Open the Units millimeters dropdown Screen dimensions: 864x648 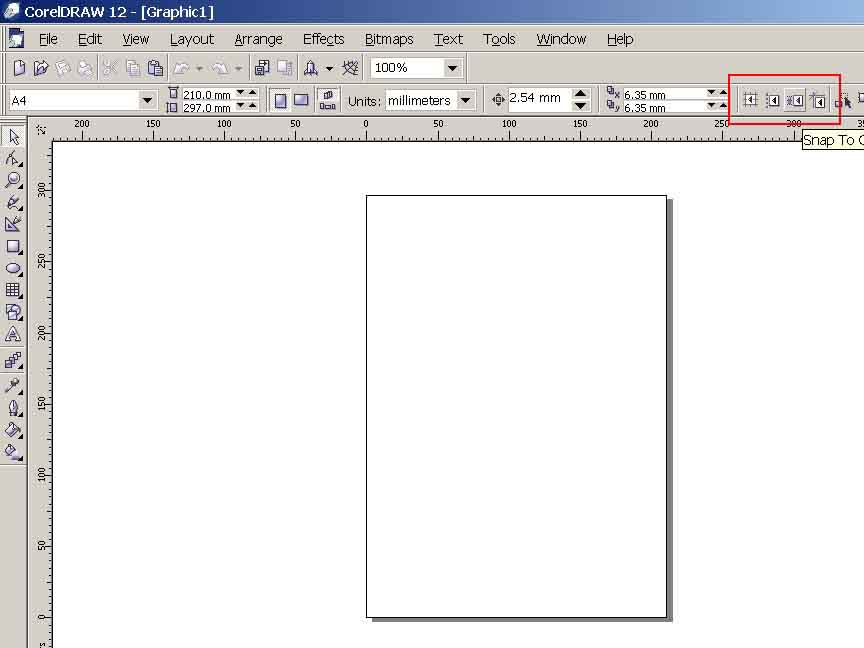click(x=466, y=100)
